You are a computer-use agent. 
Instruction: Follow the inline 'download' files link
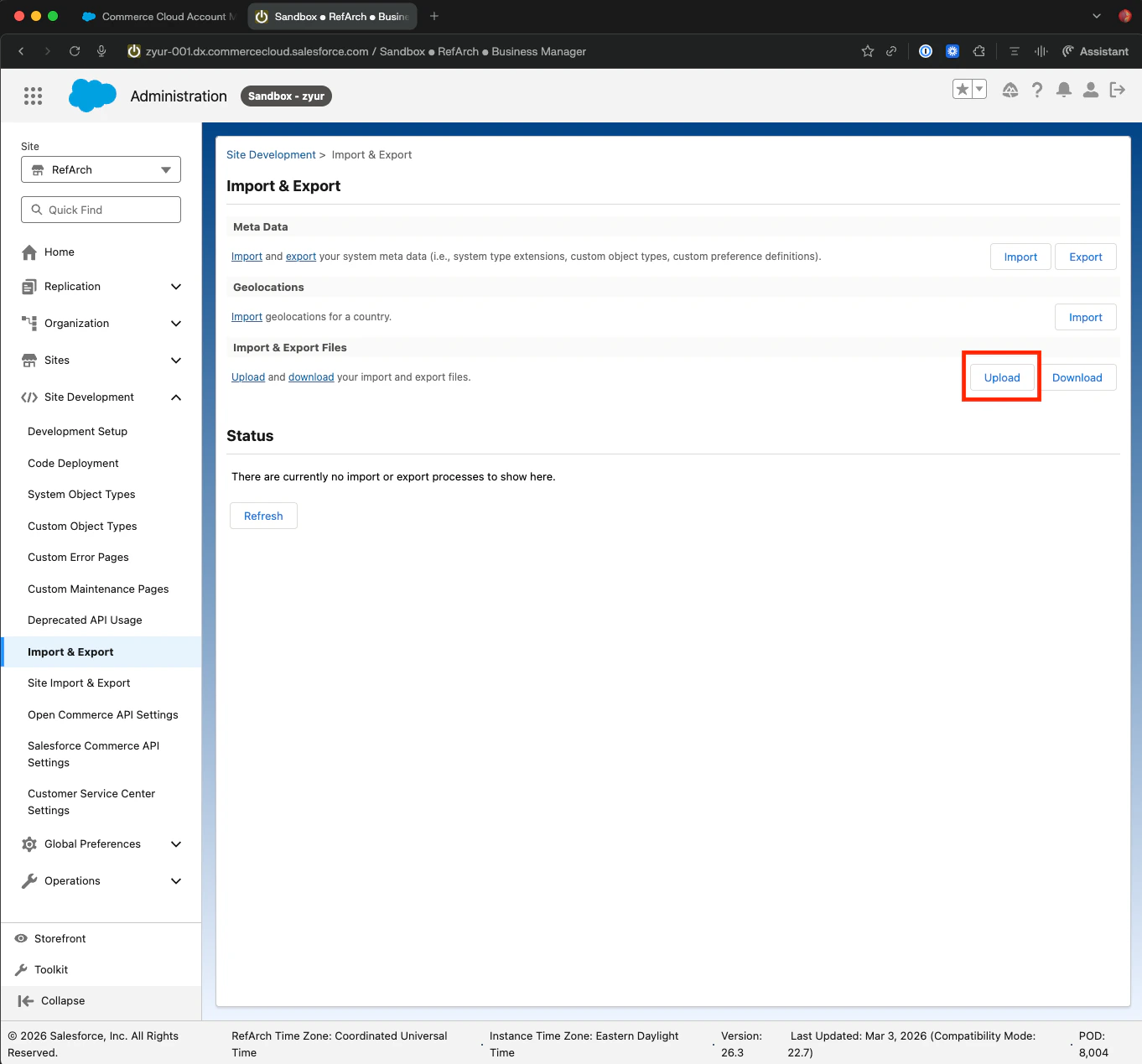[311, 377]
